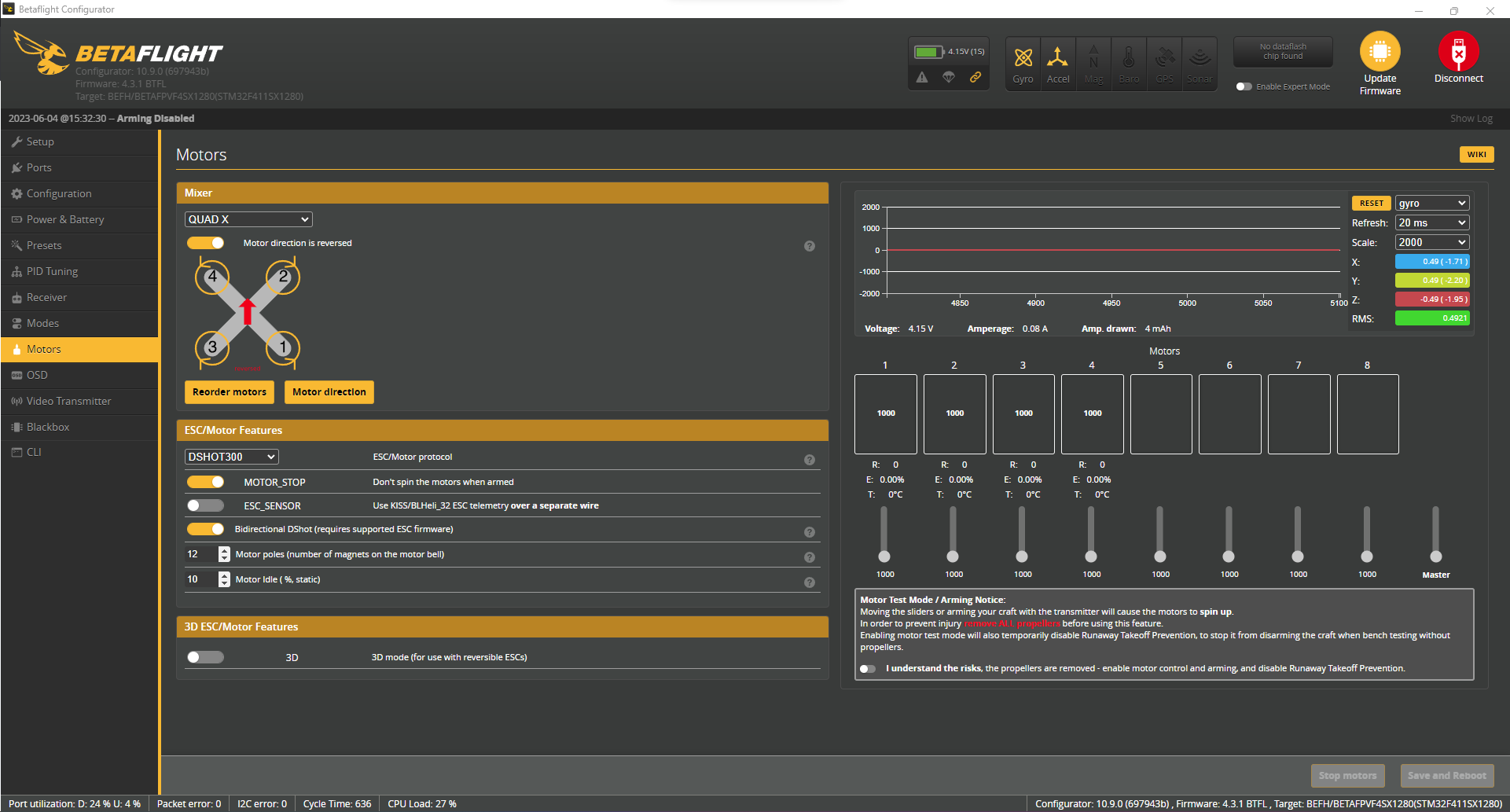Click the motor 4 throttle slider
The height and width of the screenshot is (812, 1510).
click(1091, 534)
